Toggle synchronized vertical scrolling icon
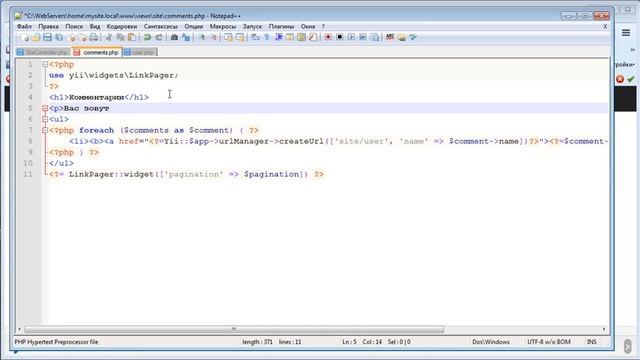Viewport: 640px width, 360px height. [x=229, y=38]
